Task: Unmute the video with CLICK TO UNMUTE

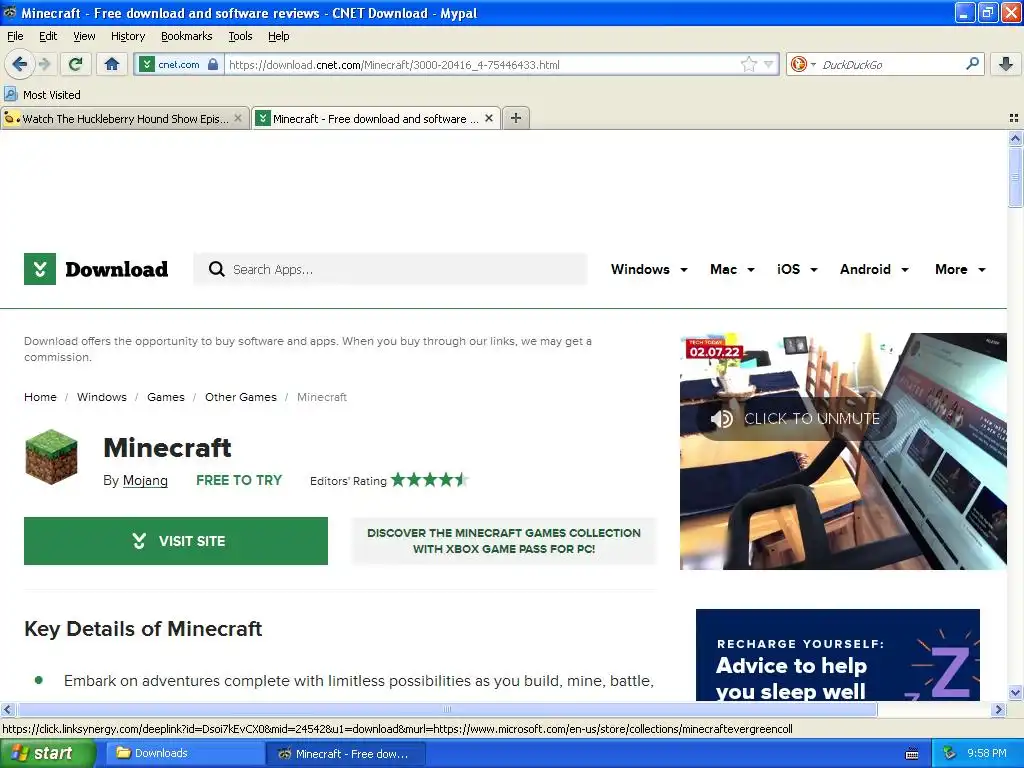Action: [x=796, y=419]
